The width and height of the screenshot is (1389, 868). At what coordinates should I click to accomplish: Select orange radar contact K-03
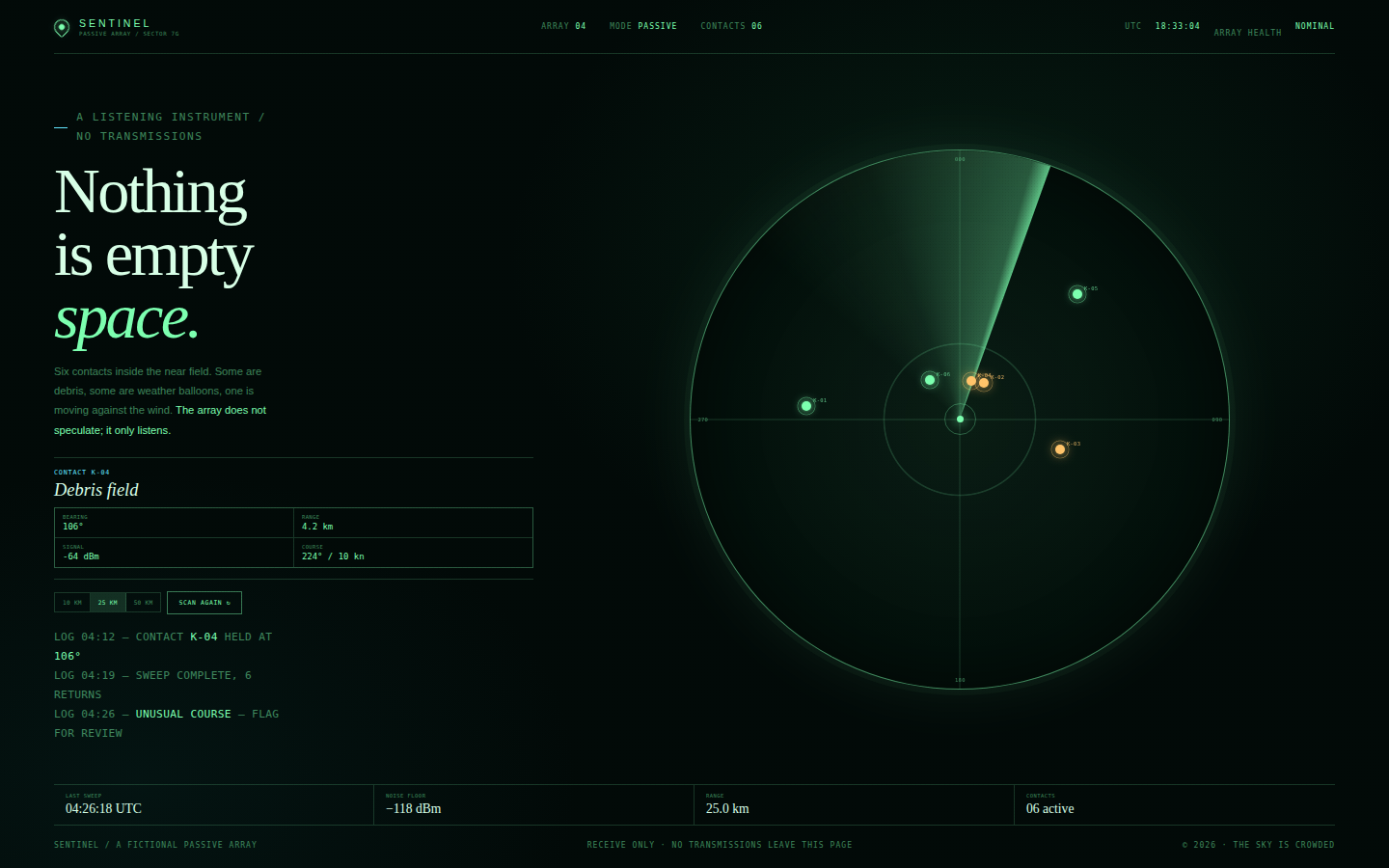(1060, 449)
